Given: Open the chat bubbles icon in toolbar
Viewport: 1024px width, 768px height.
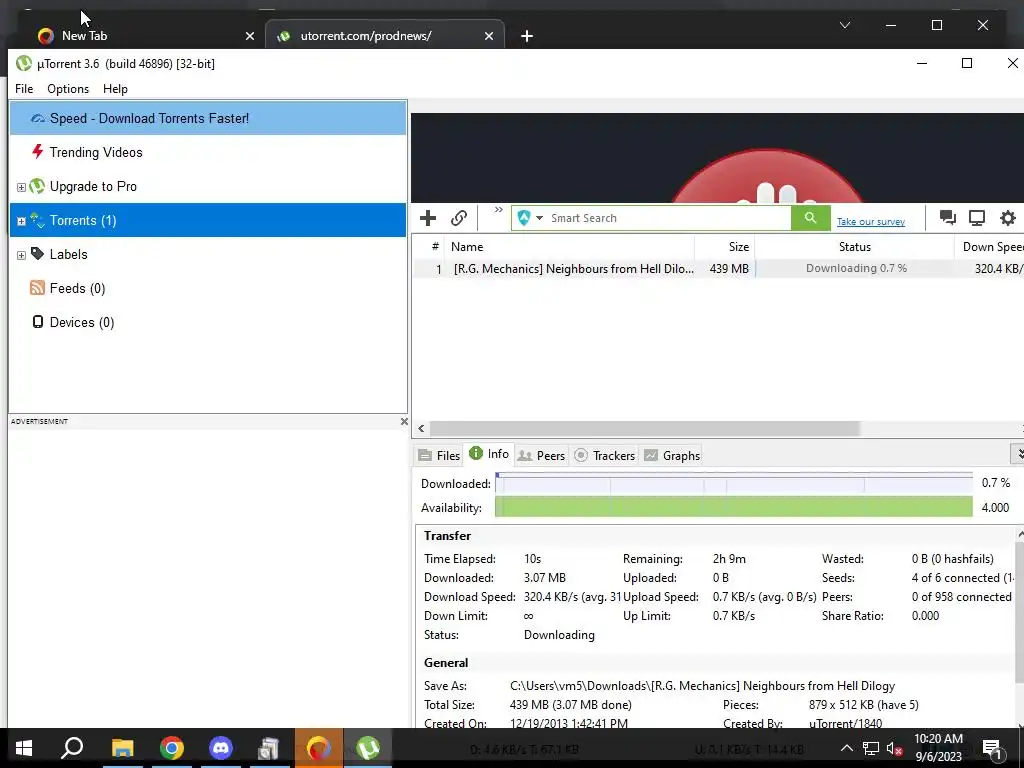Looking at the screenshot, I should click(x=948, y=218).
